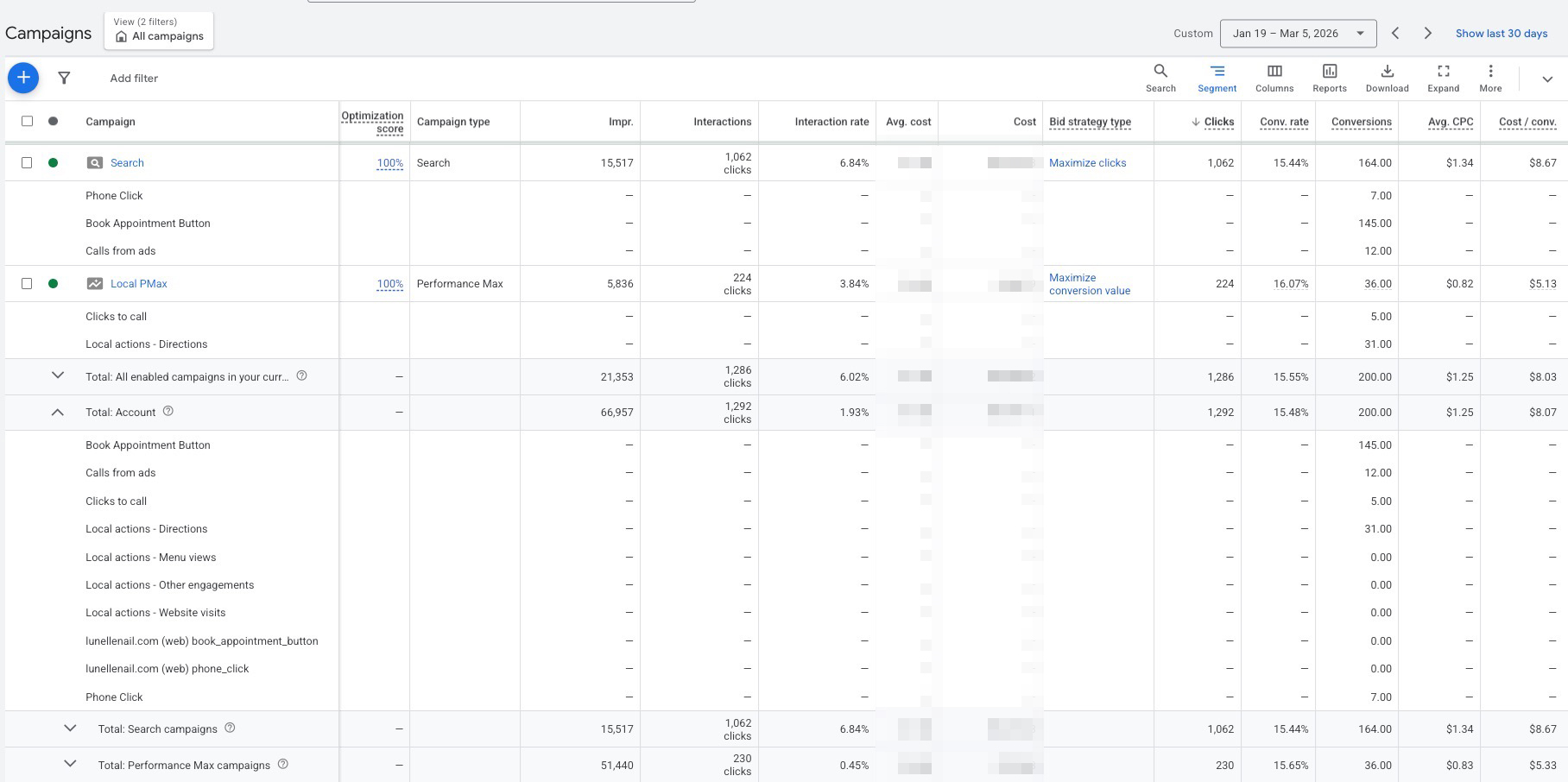Select all campaigns via header checkbox
Image resolution: width=1568 pixels, height=782 pixels.
25,121
